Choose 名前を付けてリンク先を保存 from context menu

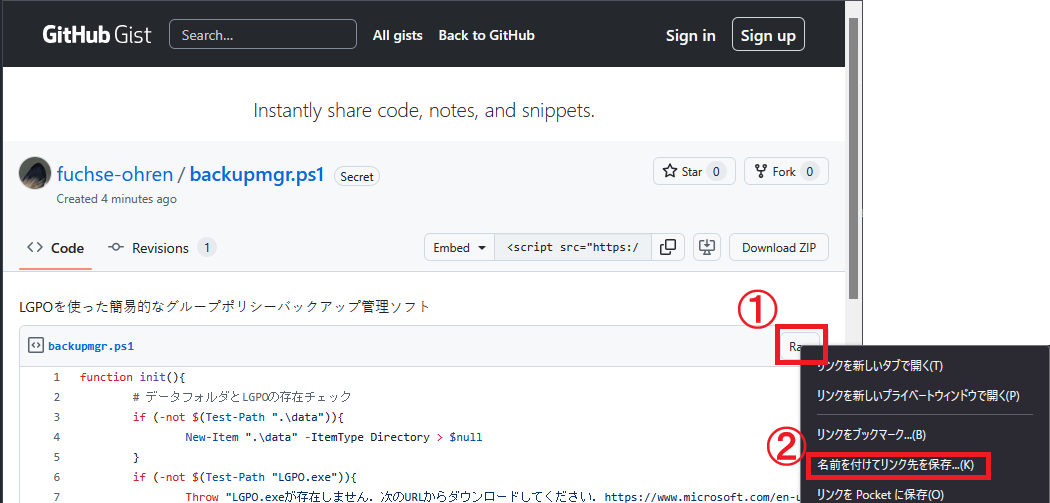pos(895,465)
